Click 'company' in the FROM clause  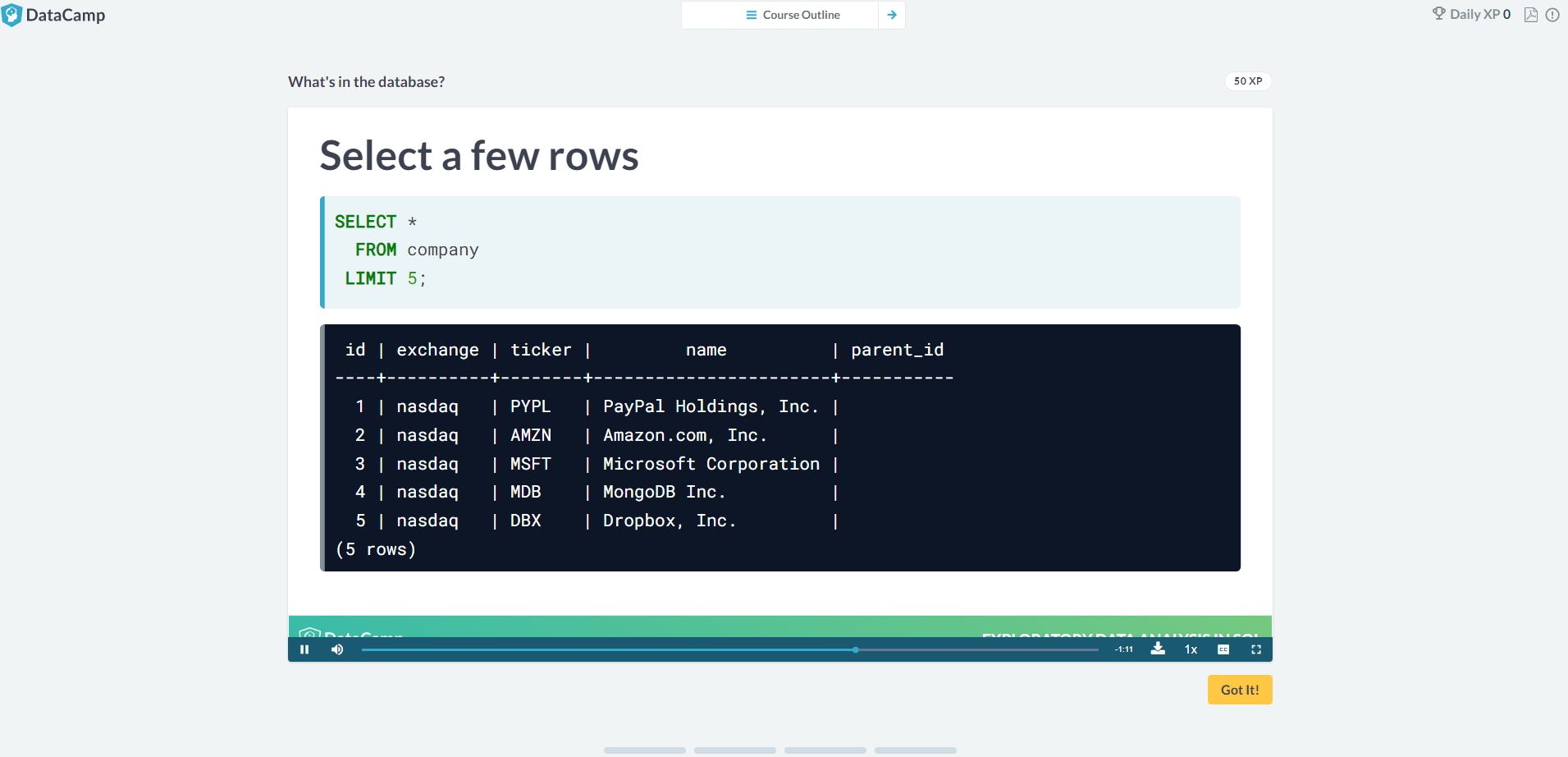443,250
